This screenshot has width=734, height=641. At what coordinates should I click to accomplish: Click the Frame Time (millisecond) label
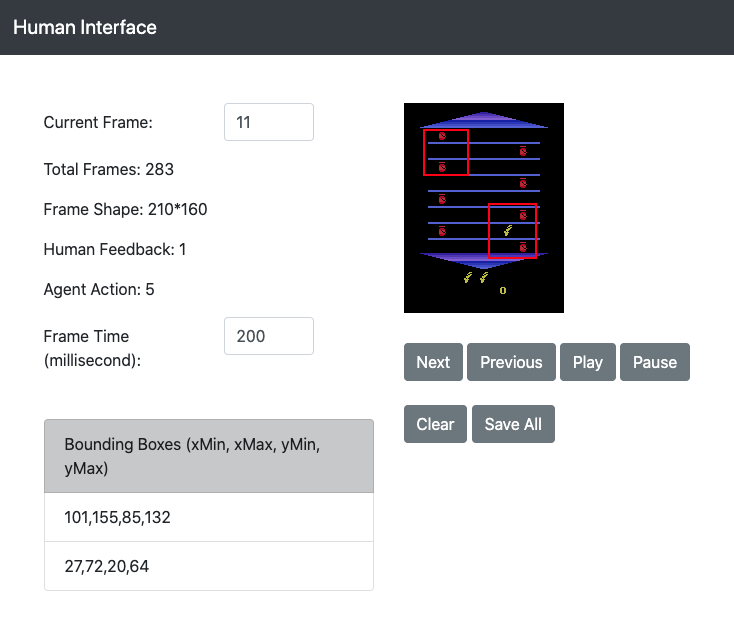point(92,348)
